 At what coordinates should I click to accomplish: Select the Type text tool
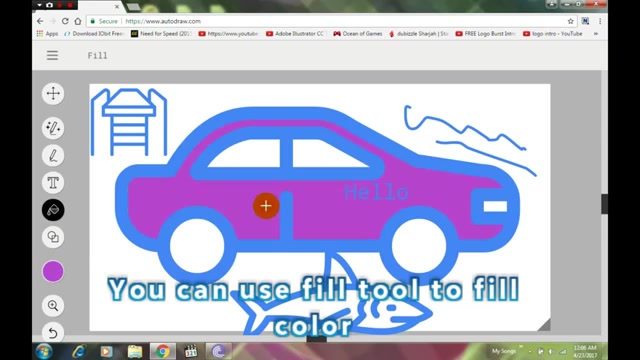(x=53, y=183)
